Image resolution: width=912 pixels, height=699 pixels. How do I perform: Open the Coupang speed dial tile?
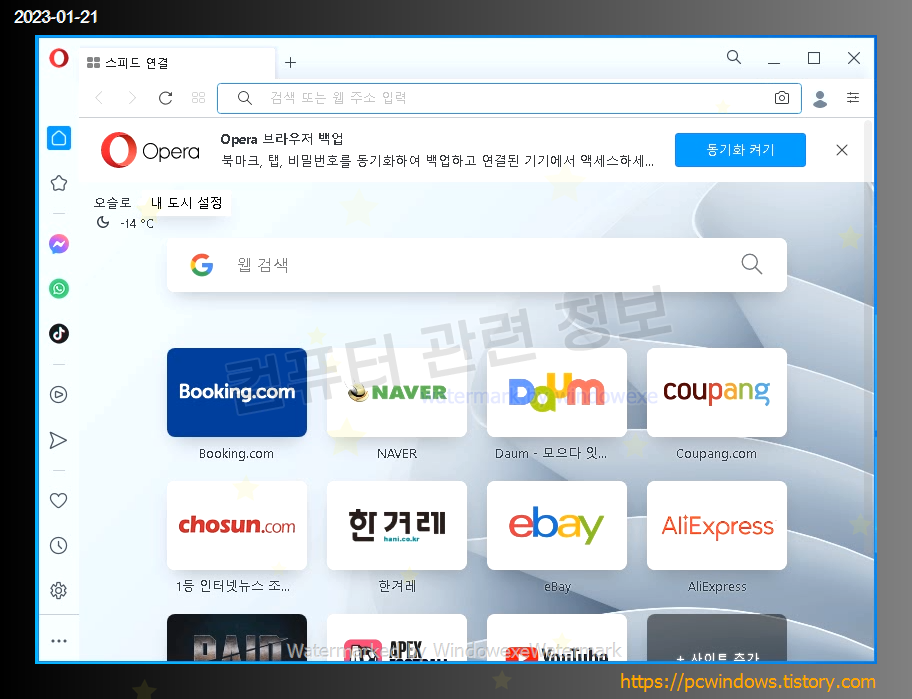click(717, 393)
